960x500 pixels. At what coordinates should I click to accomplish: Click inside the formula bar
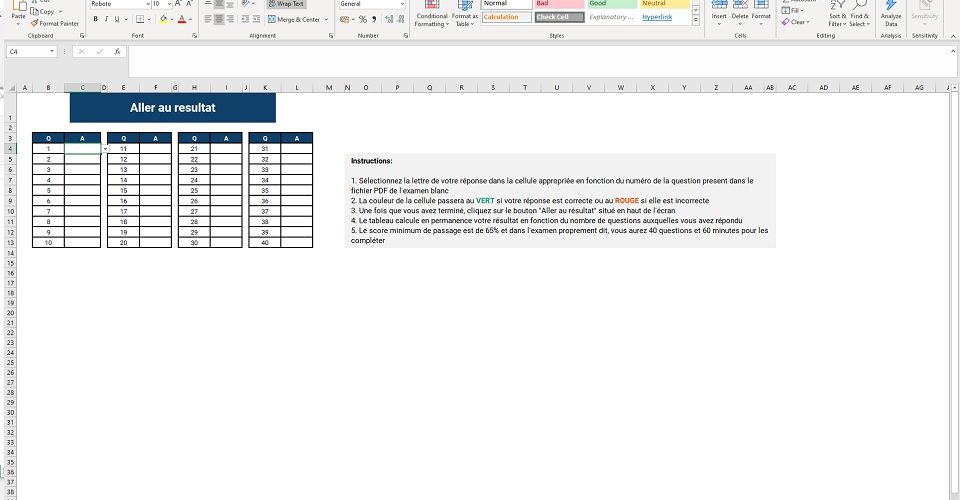pos(539,61)
